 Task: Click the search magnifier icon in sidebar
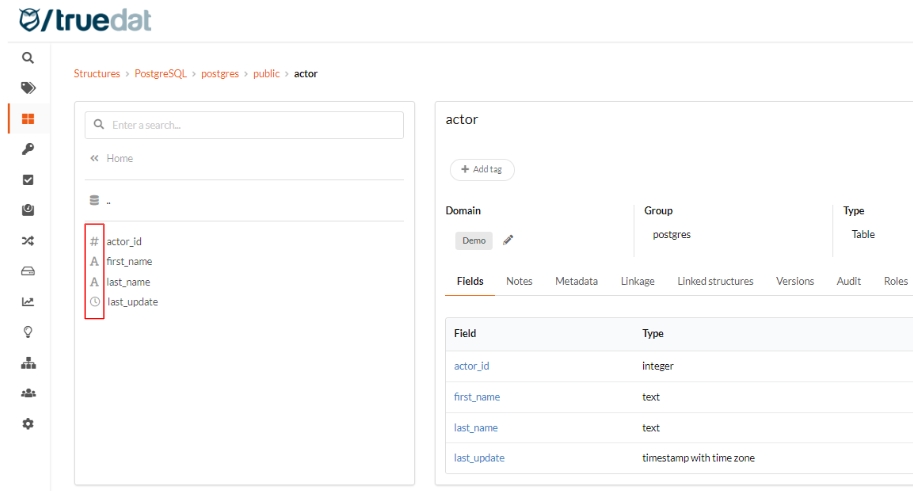[28, 58]
